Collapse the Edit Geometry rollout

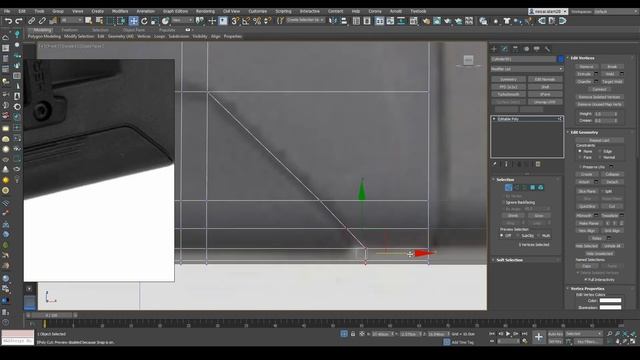click(x=584, y=132)
